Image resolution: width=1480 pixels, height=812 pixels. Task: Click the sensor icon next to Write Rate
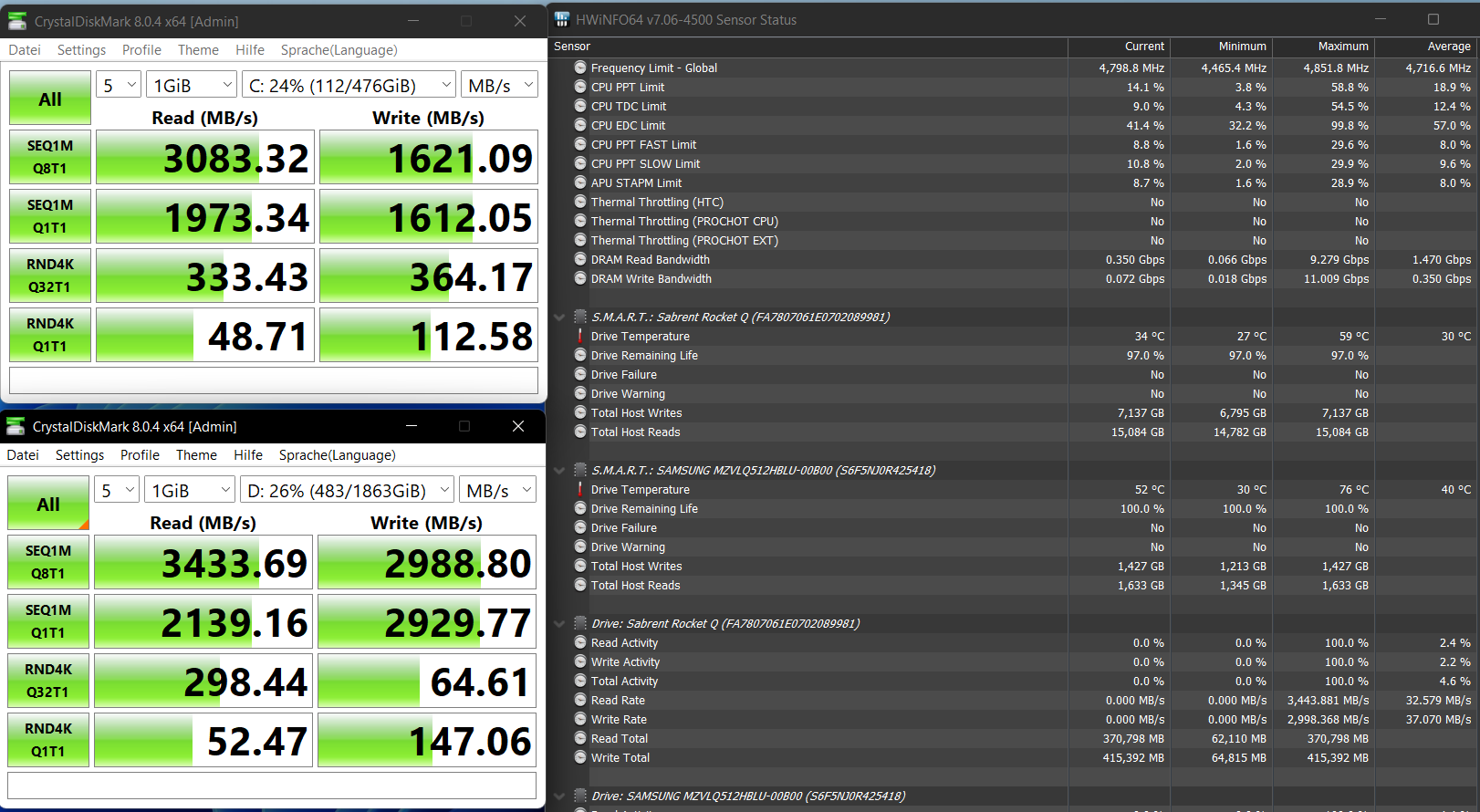(x=580, y=719)
